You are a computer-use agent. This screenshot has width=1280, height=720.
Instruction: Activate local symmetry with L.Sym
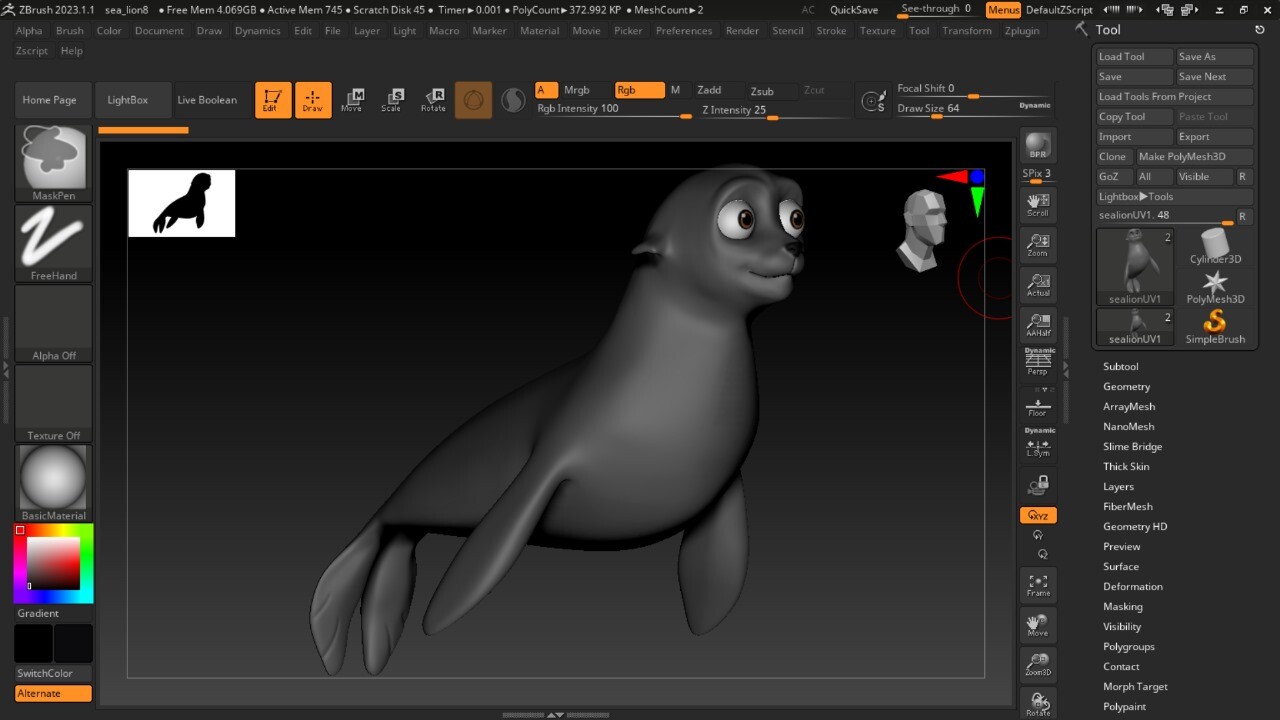click(1037, 447)
